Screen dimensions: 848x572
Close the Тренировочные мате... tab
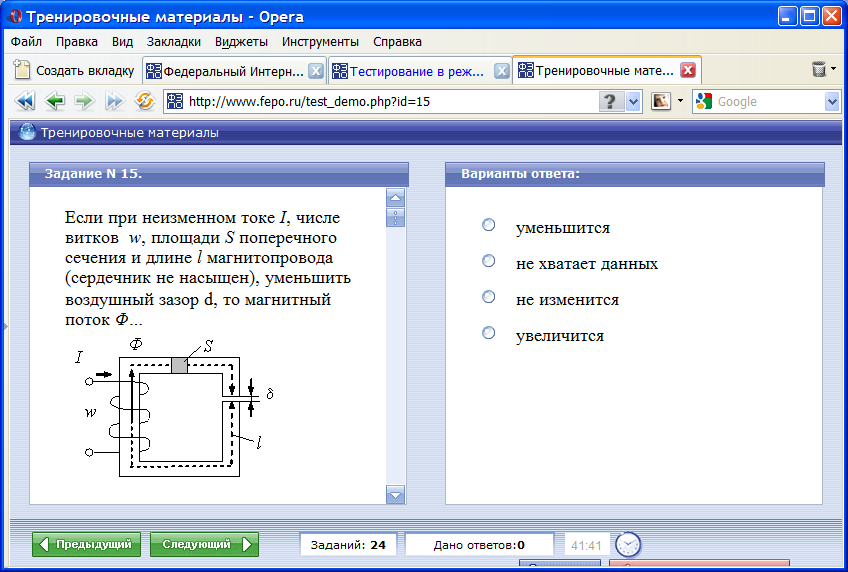coord(688,70)
